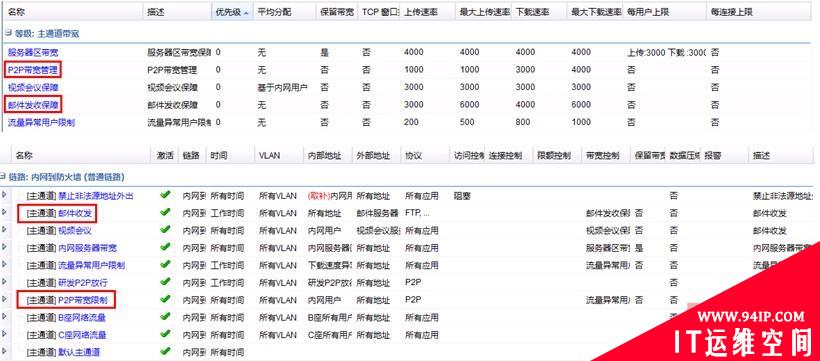Select the FTP, ... protocol cell
This screenshot has height=361, width=820.
(x=417, y=213)
